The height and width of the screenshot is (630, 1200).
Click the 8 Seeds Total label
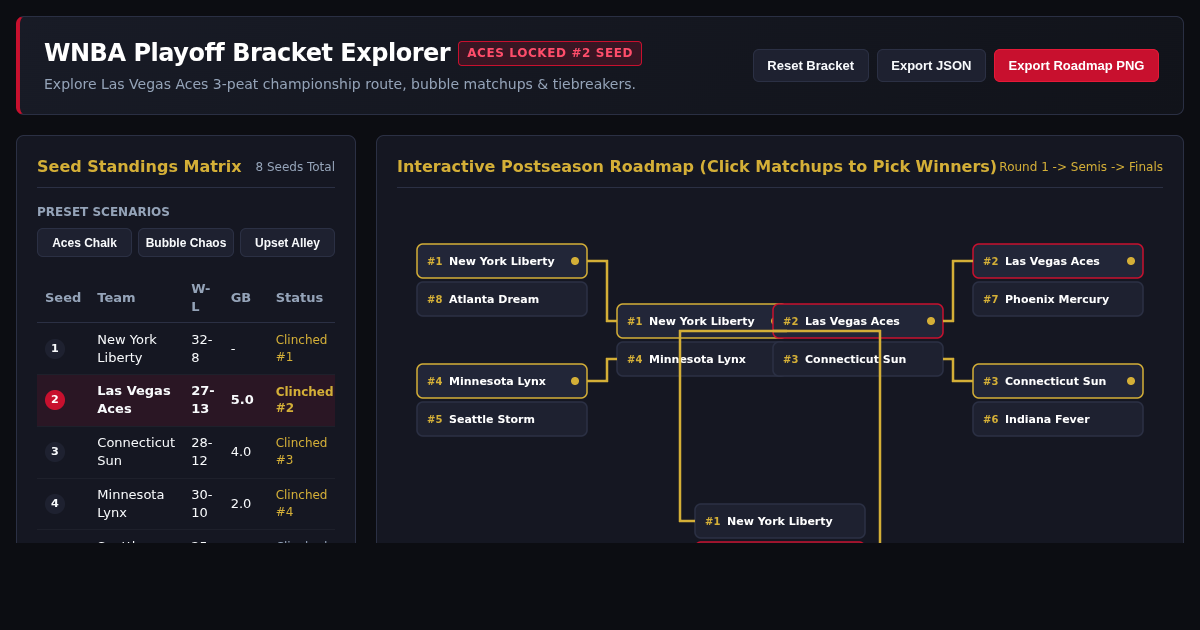coord(295,167)
